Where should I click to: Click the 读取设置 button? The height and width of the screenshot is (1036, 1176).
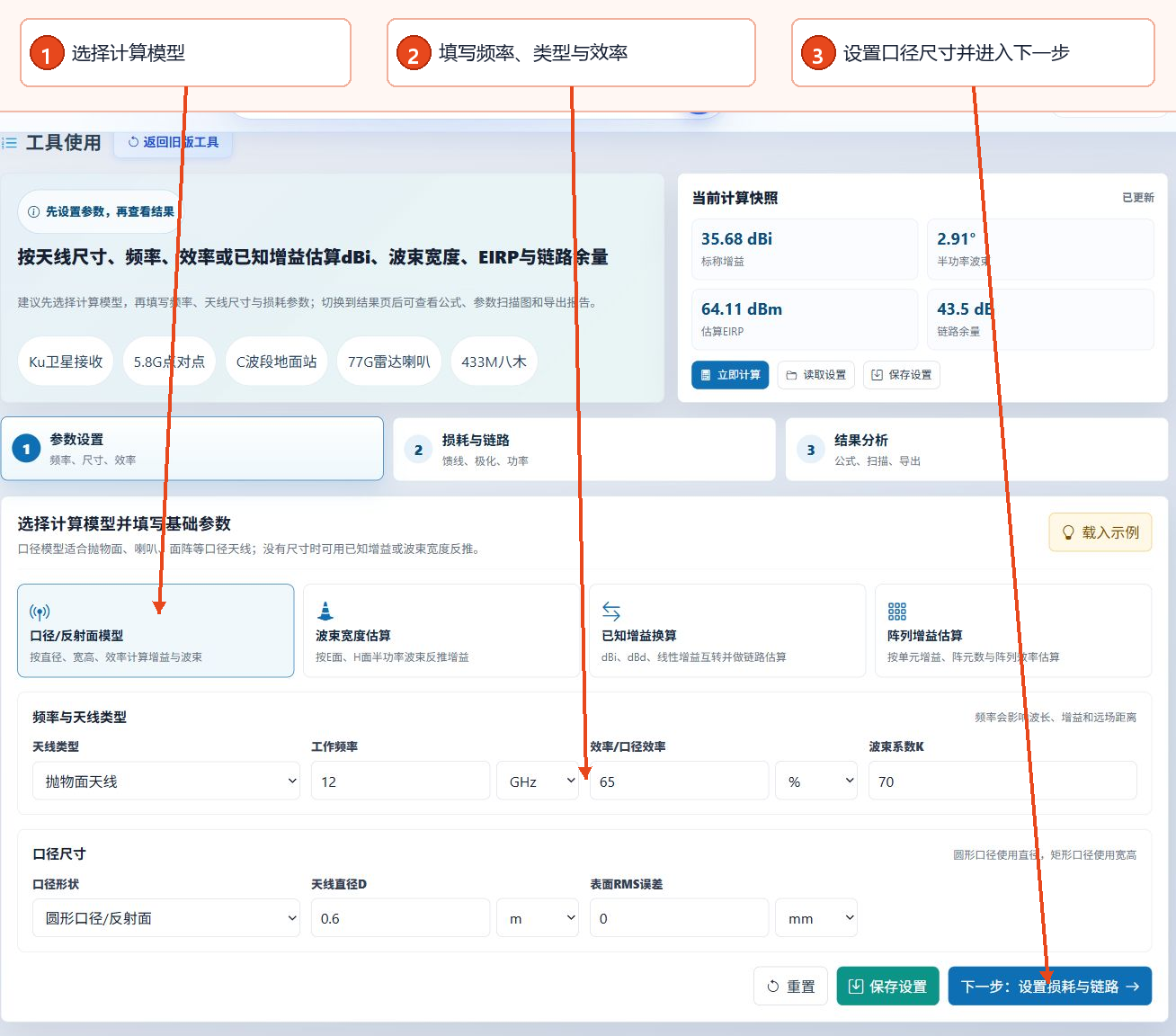[816, 375]
